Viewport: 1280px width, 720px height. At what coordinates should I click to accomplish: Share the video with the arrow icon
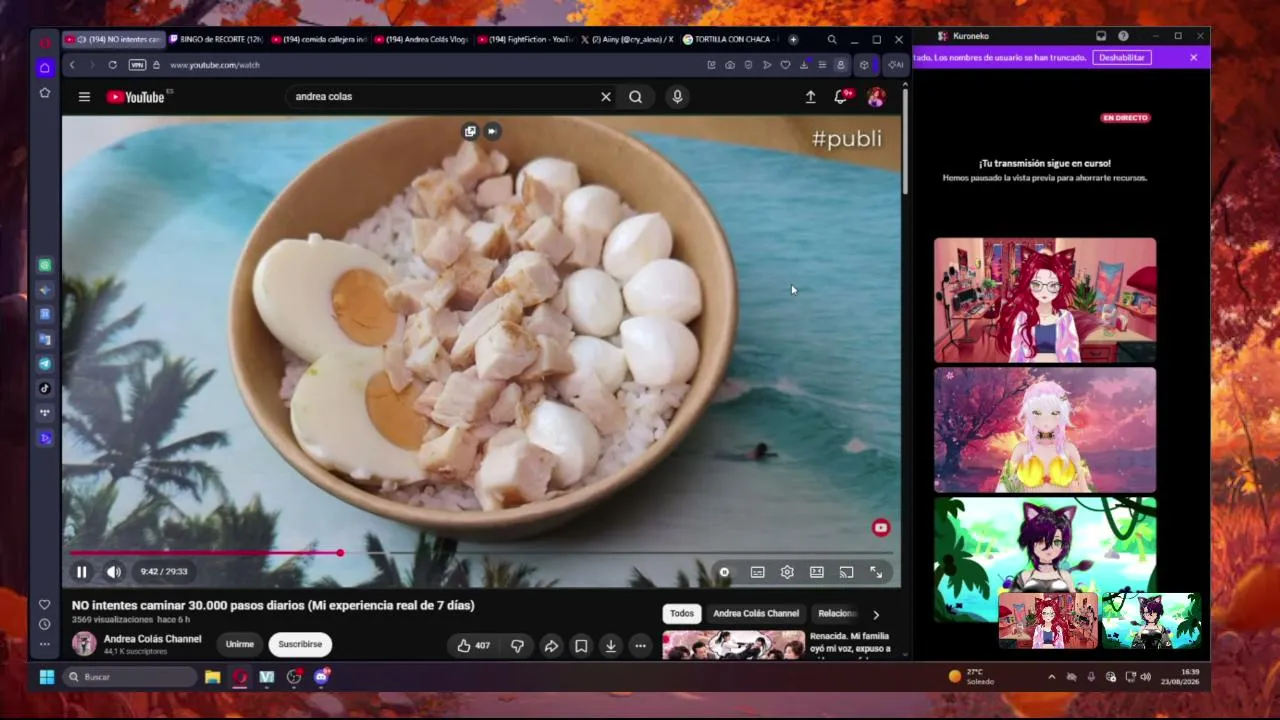[x=551, y=645]
